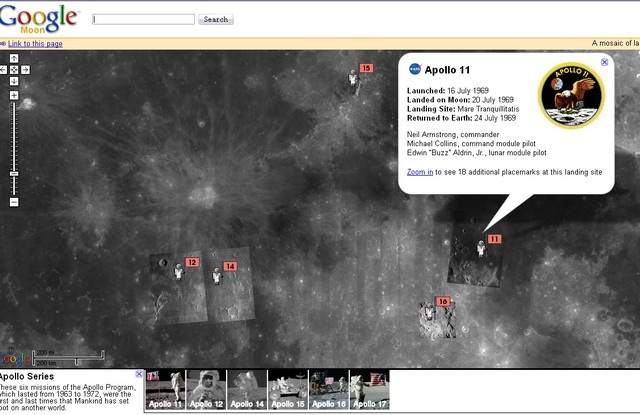The height and width of the screenshot is (415, 640).
Task: Click the center/reset view button in pan control
Action: point(14,70)
